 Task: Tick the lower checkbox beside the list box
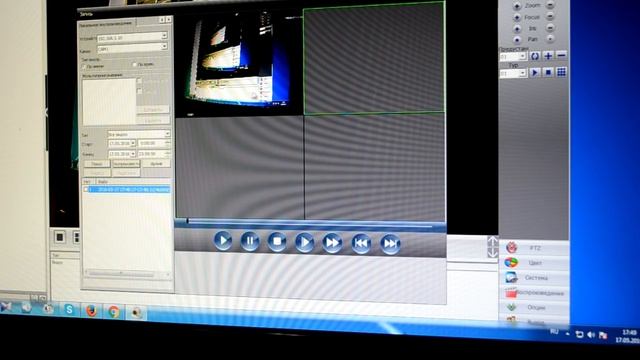139,91
